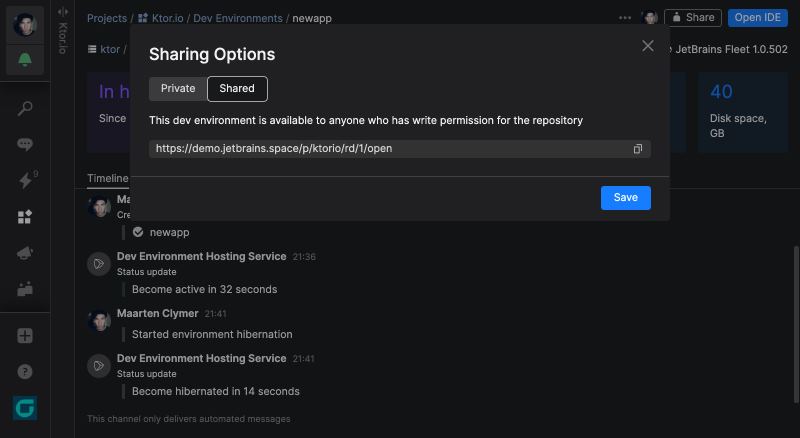The image size is (800, 438).
Task: Click the newapp timeline entry
Action: coord(169,232)
